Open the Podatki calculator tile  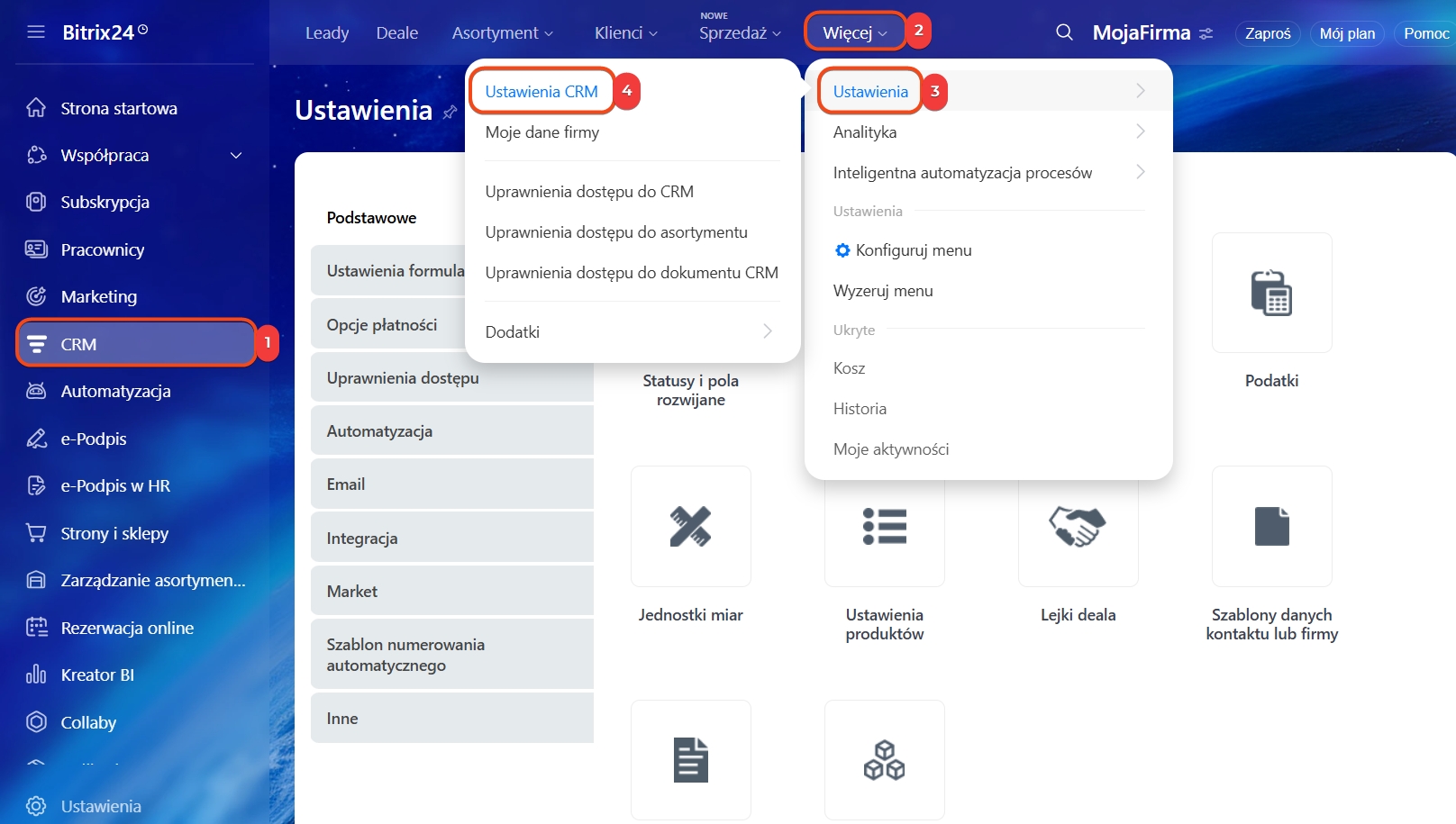1271,293
